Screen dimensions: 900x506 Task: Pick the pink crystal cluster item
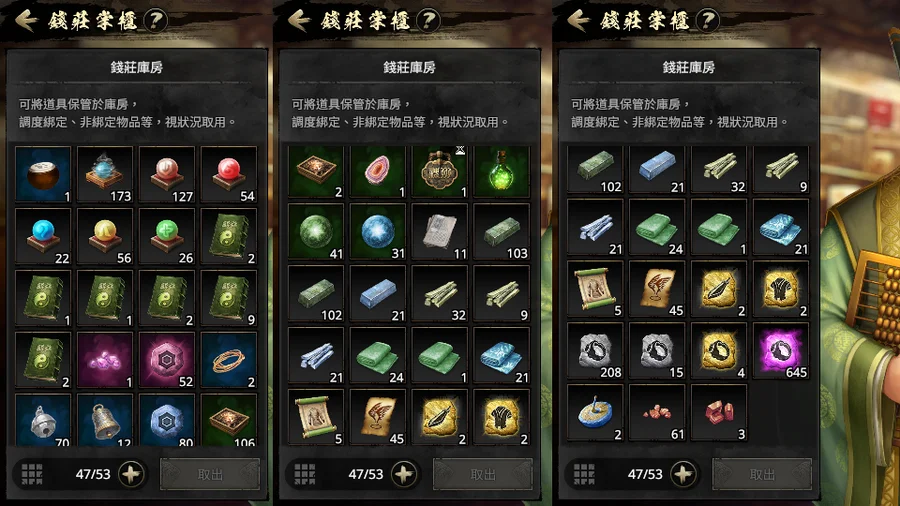click(104, 360)
